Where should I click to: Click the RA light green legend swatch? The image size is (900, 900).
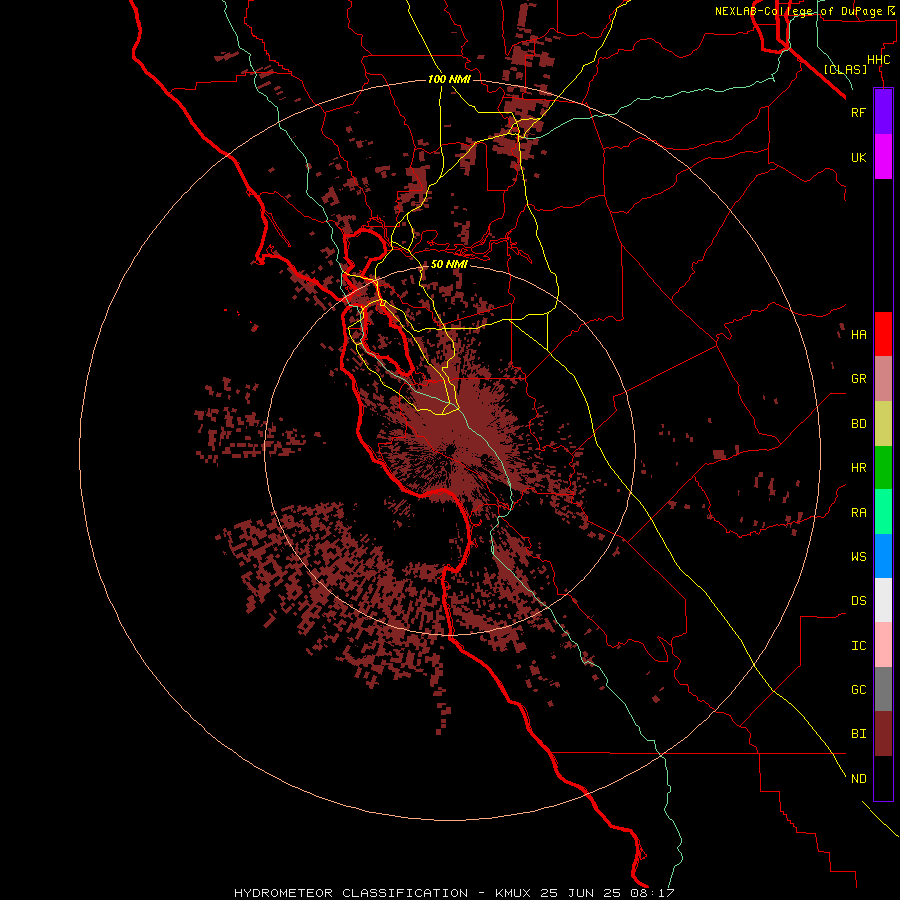[883, 512]
